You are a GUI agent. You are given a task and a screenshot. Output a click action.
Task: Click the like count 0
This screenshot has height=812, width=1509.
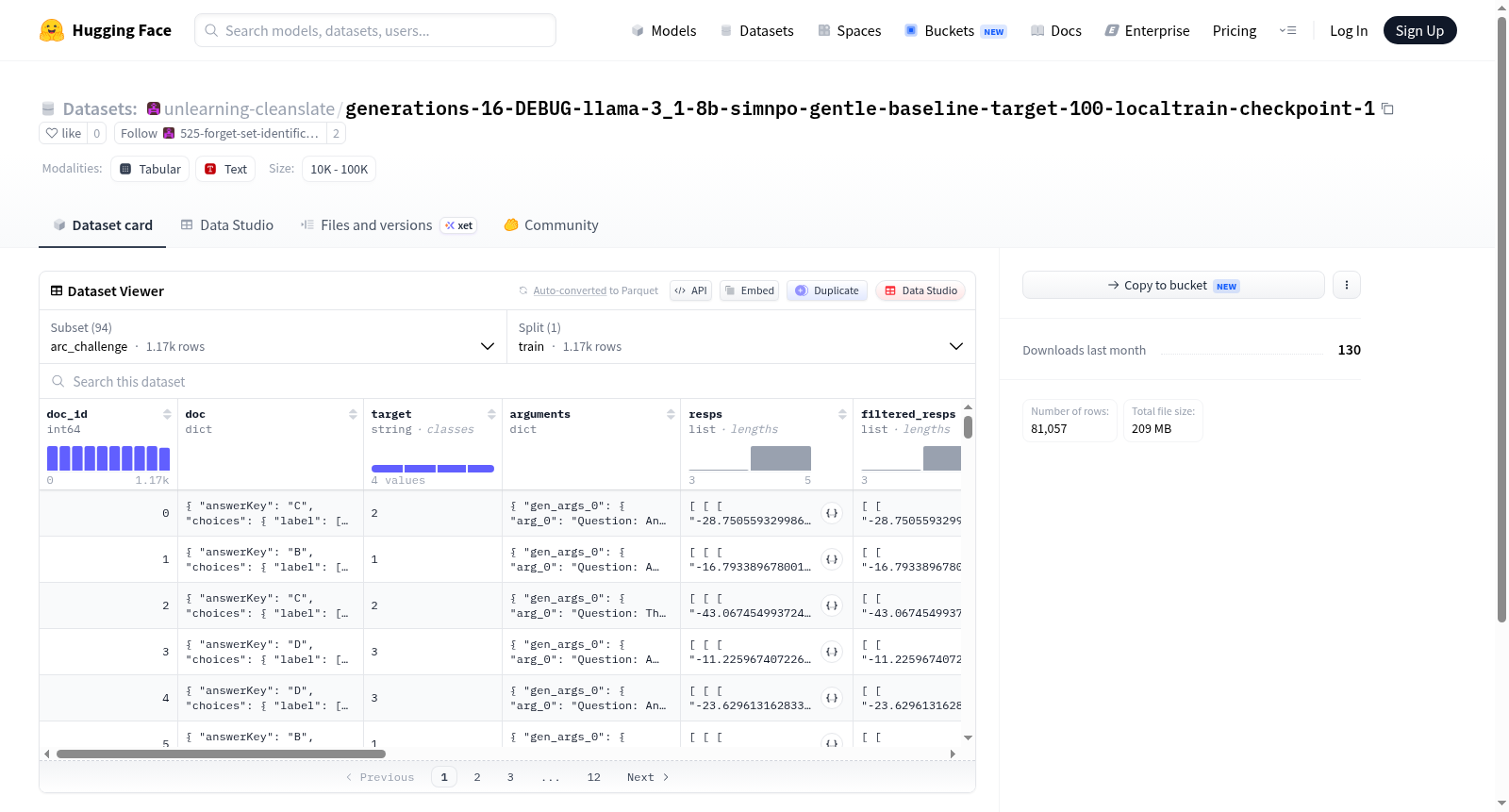point(96,133)
